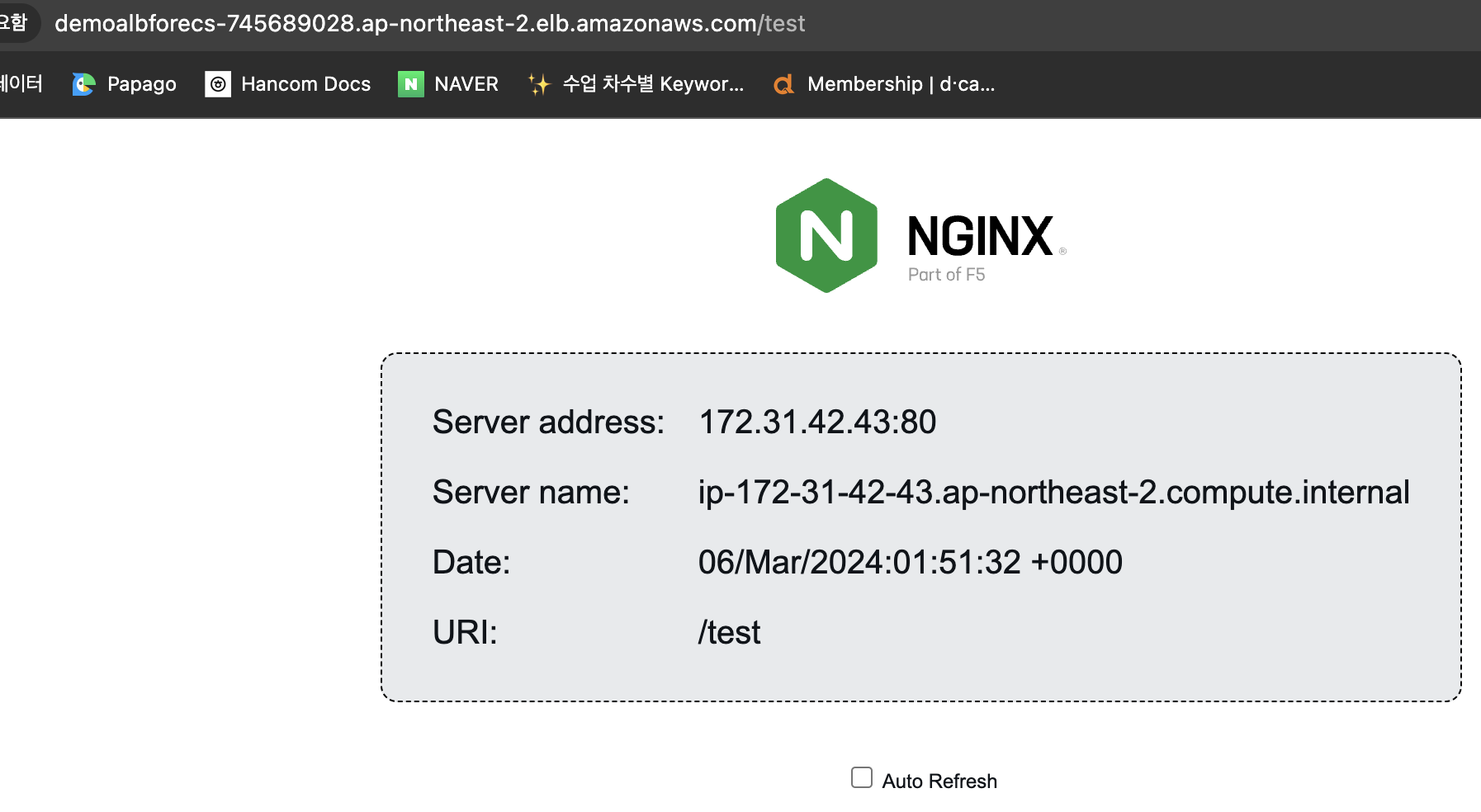Click the server name ip-172-31-42-43 hostname value
The height and width of the screenshot is (812, 1481).
coord(1053,493)
